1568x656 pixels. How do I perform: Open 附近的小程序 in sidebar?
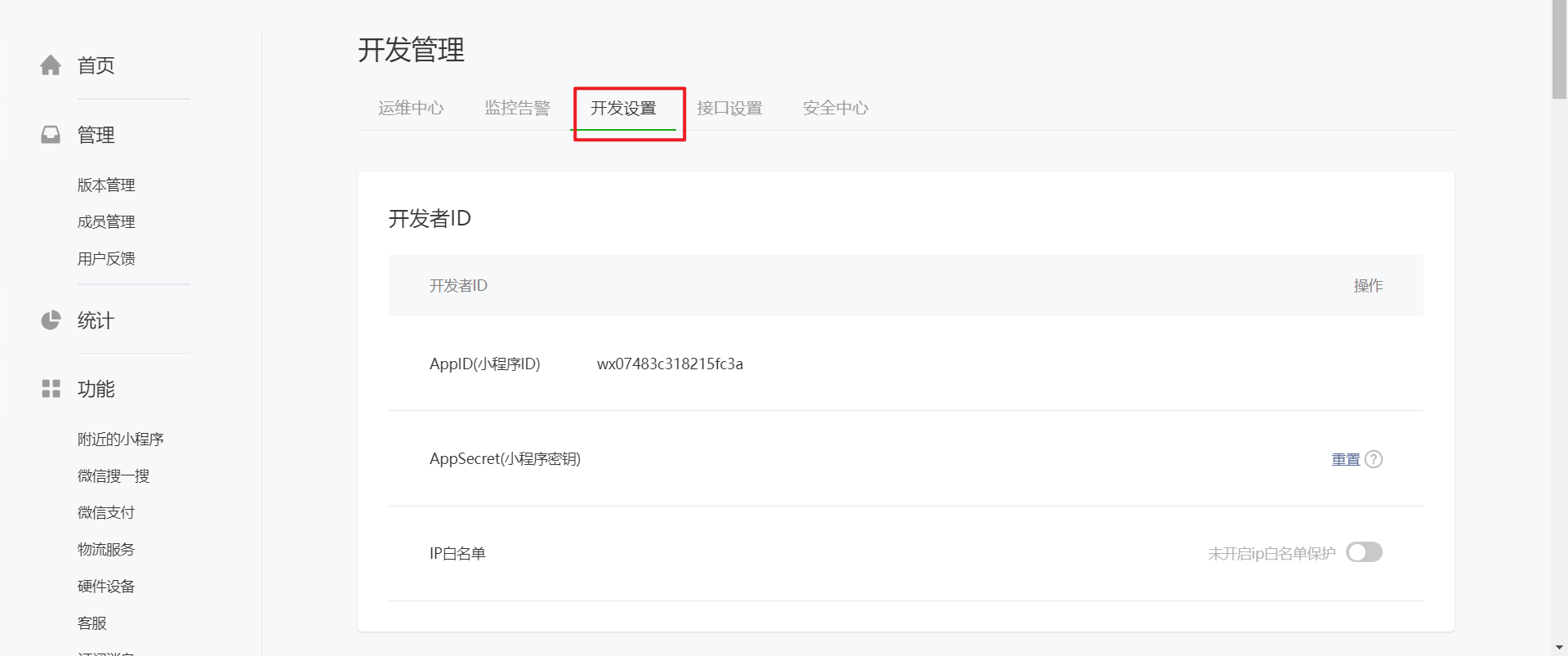121,440
